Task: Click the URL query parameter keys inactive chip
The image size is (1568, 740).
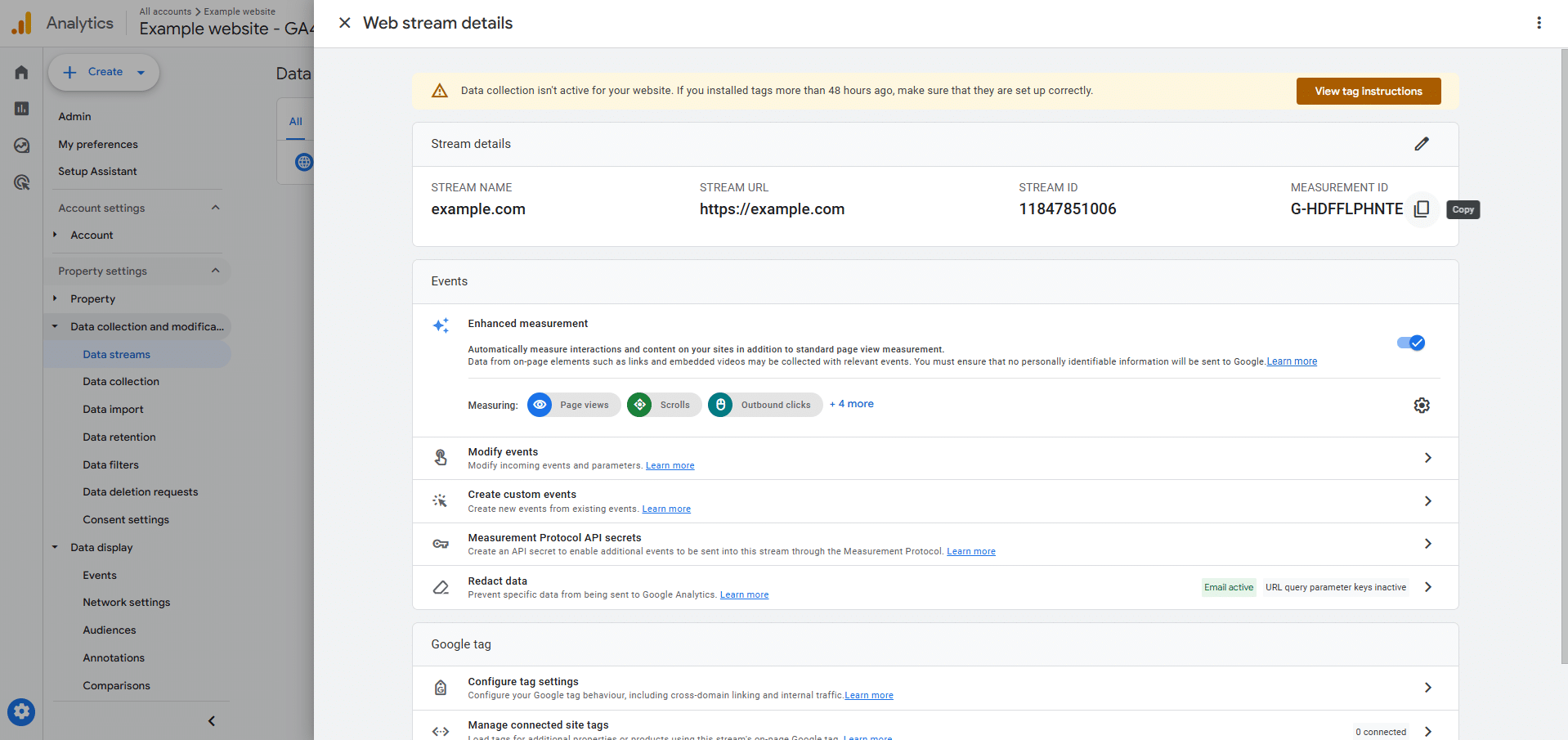Action: click(x=1334, y=587)
